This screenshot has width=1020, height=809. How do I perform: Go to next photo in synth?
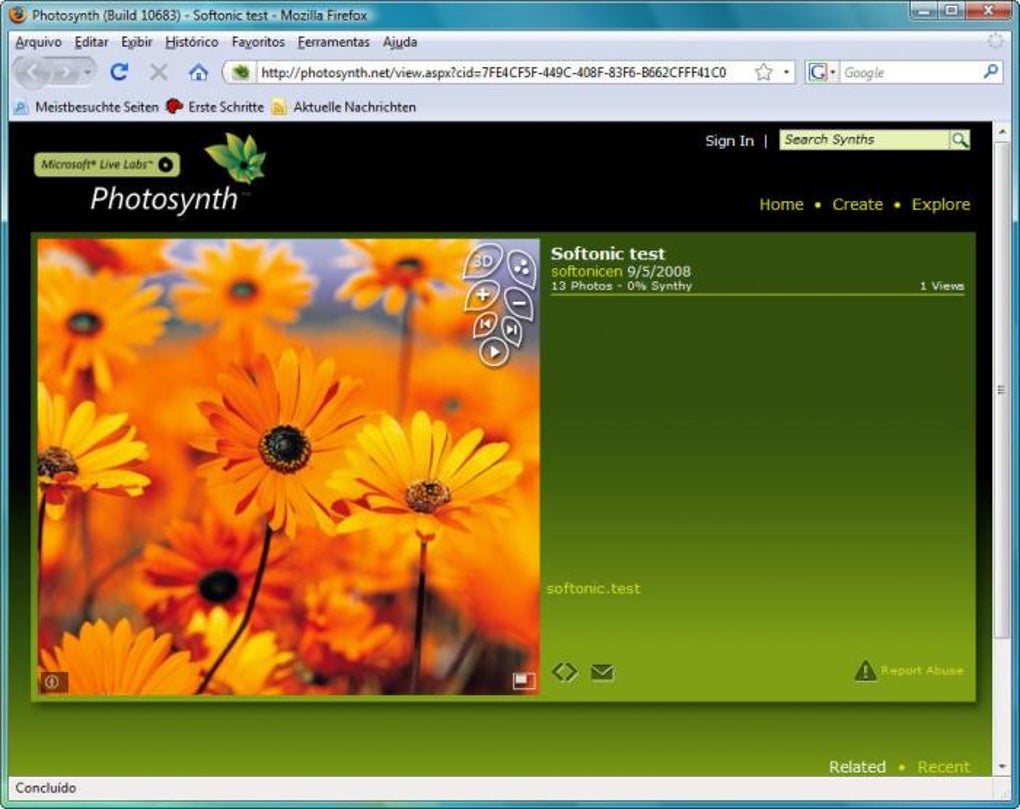[x=512, y=330]
